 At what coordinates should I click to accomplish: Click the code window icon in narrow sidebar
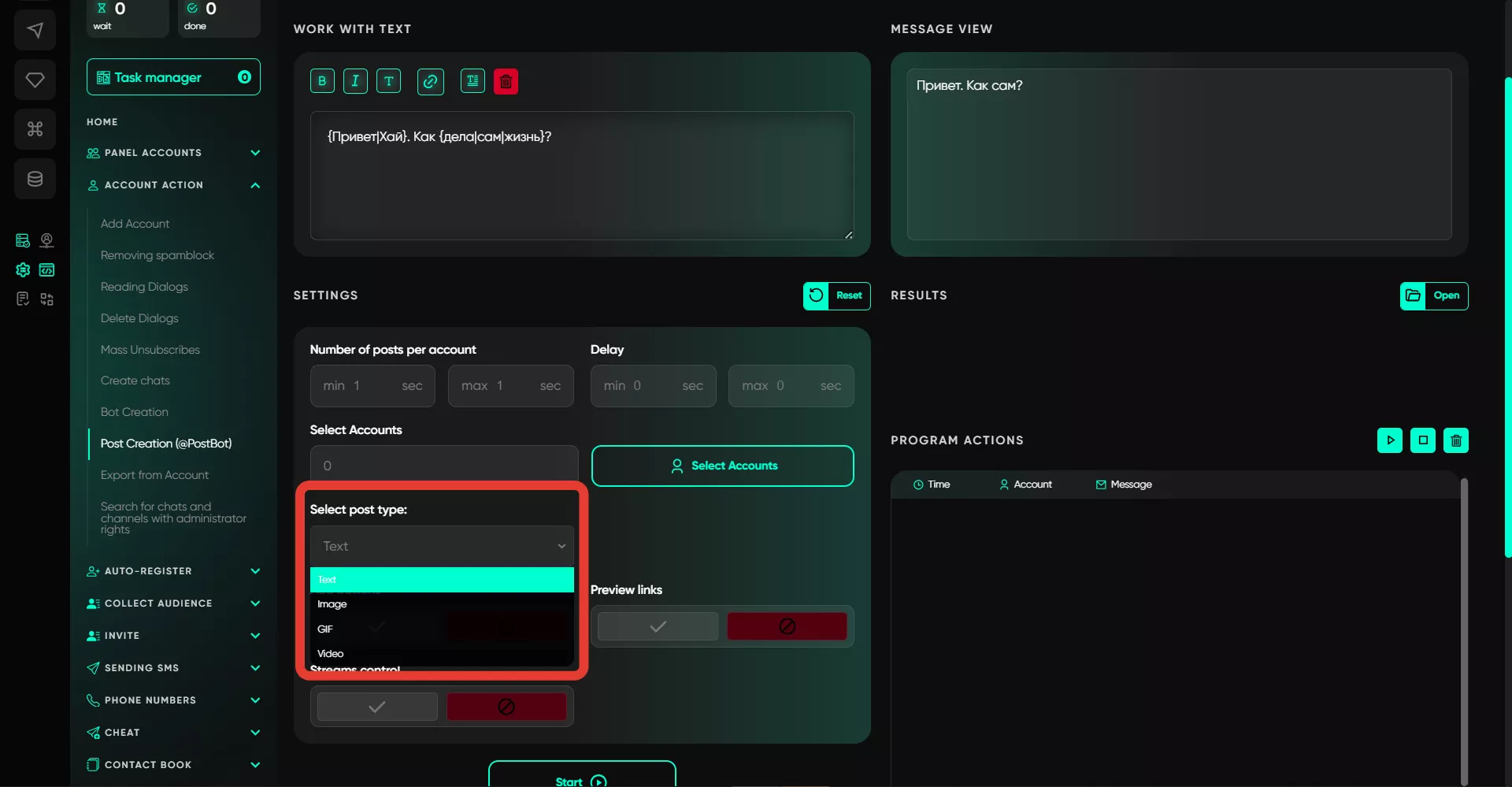coord(47,270)
